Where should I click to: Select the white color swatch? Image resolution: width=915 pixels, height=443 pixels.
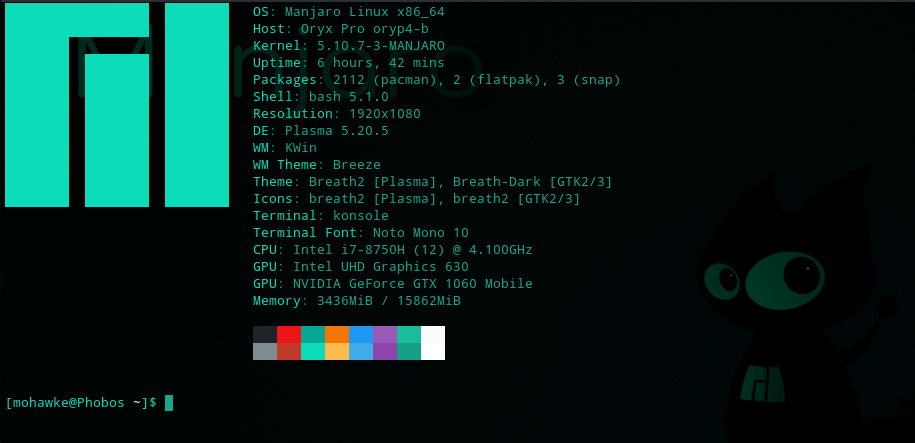[x=433, y=342]
